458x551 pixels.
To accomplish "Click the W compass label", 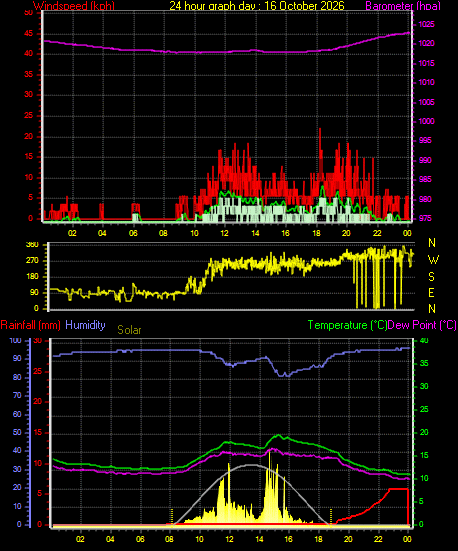I will tap(433, 260).
